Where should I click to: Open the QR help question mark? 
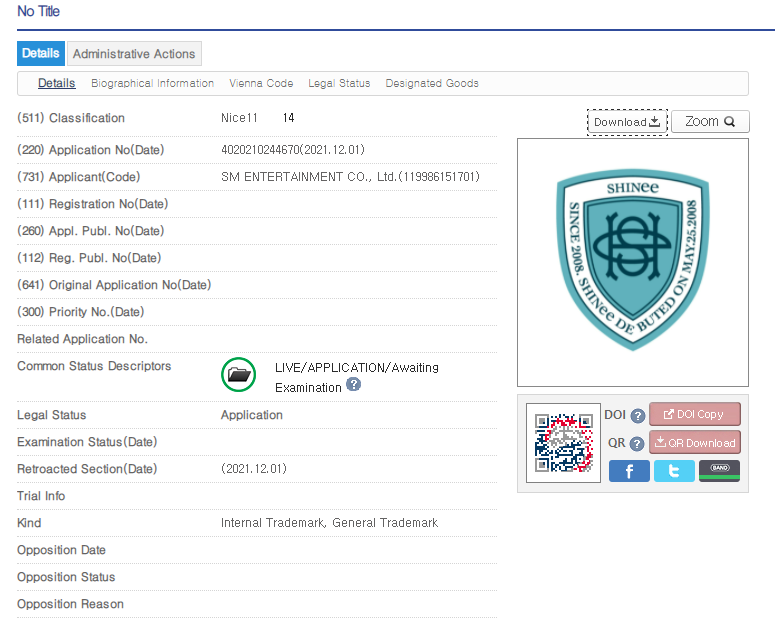click(x=637, y=444)
